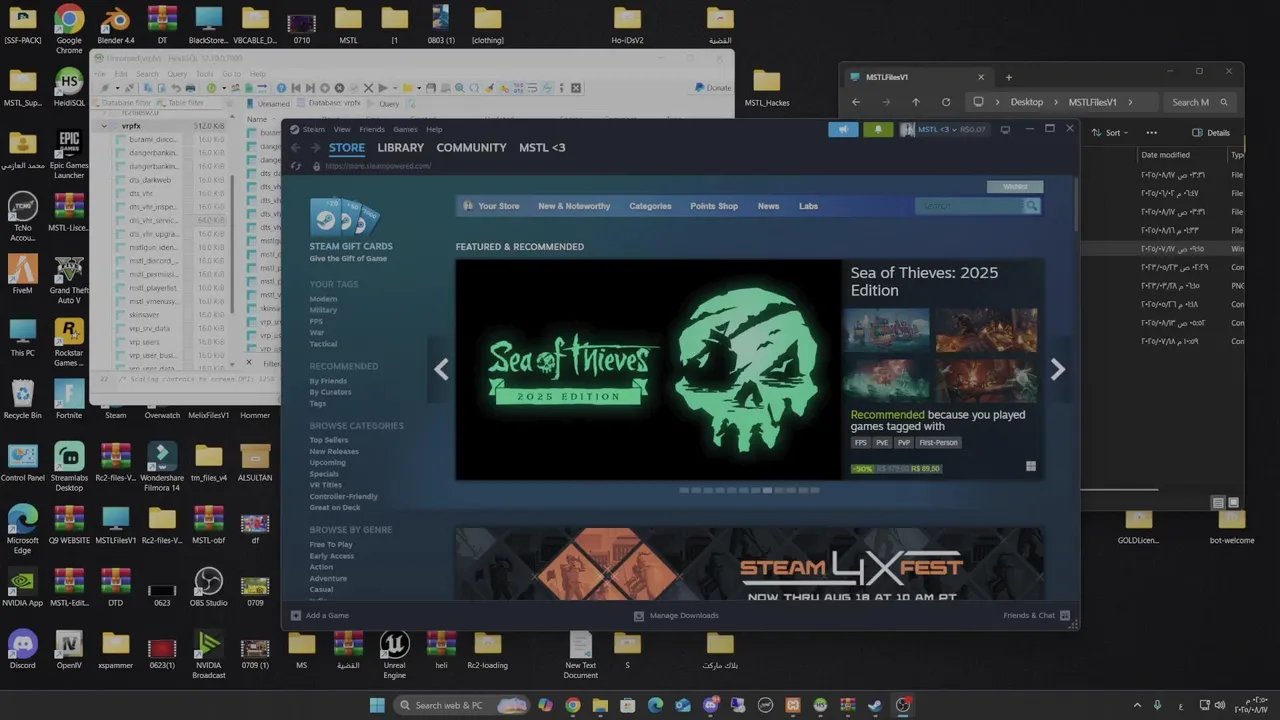The image size is (1280, 720).
Task: Open the View menu in Steam
Action: [342, 129]
